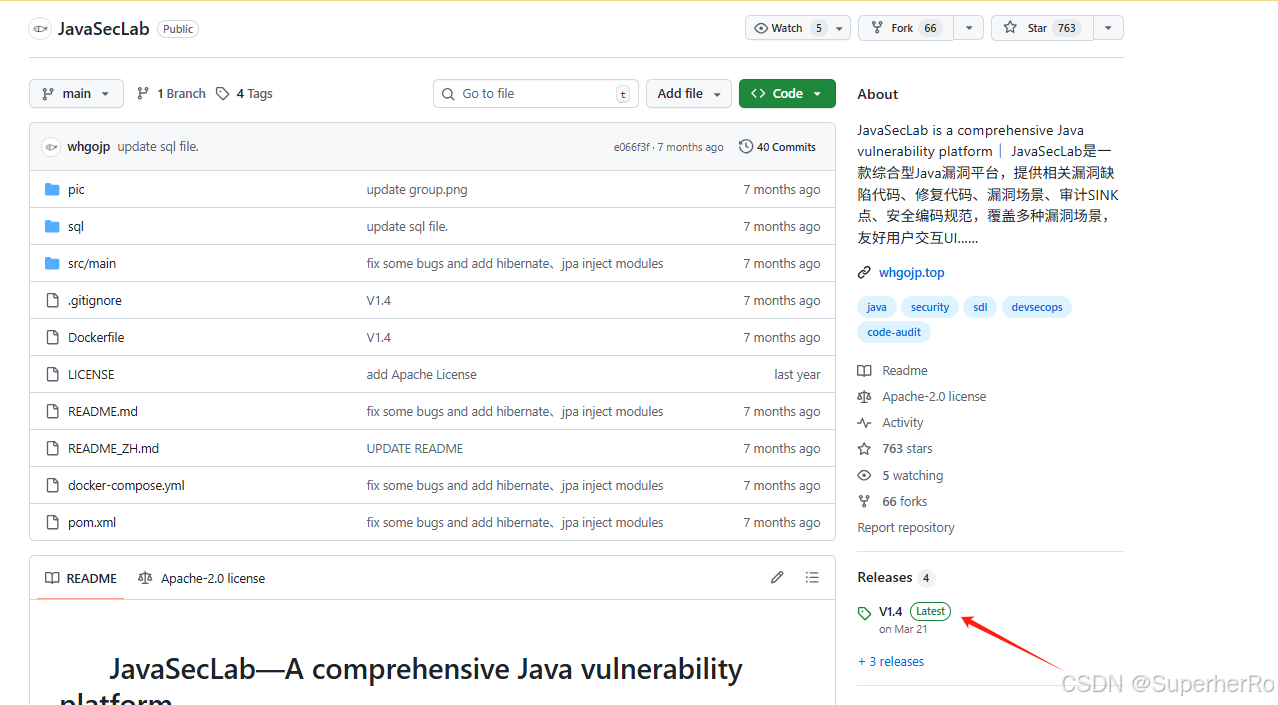Click the whgojp author name
This screenshot has width=1278, height=705.
point(89,147)
